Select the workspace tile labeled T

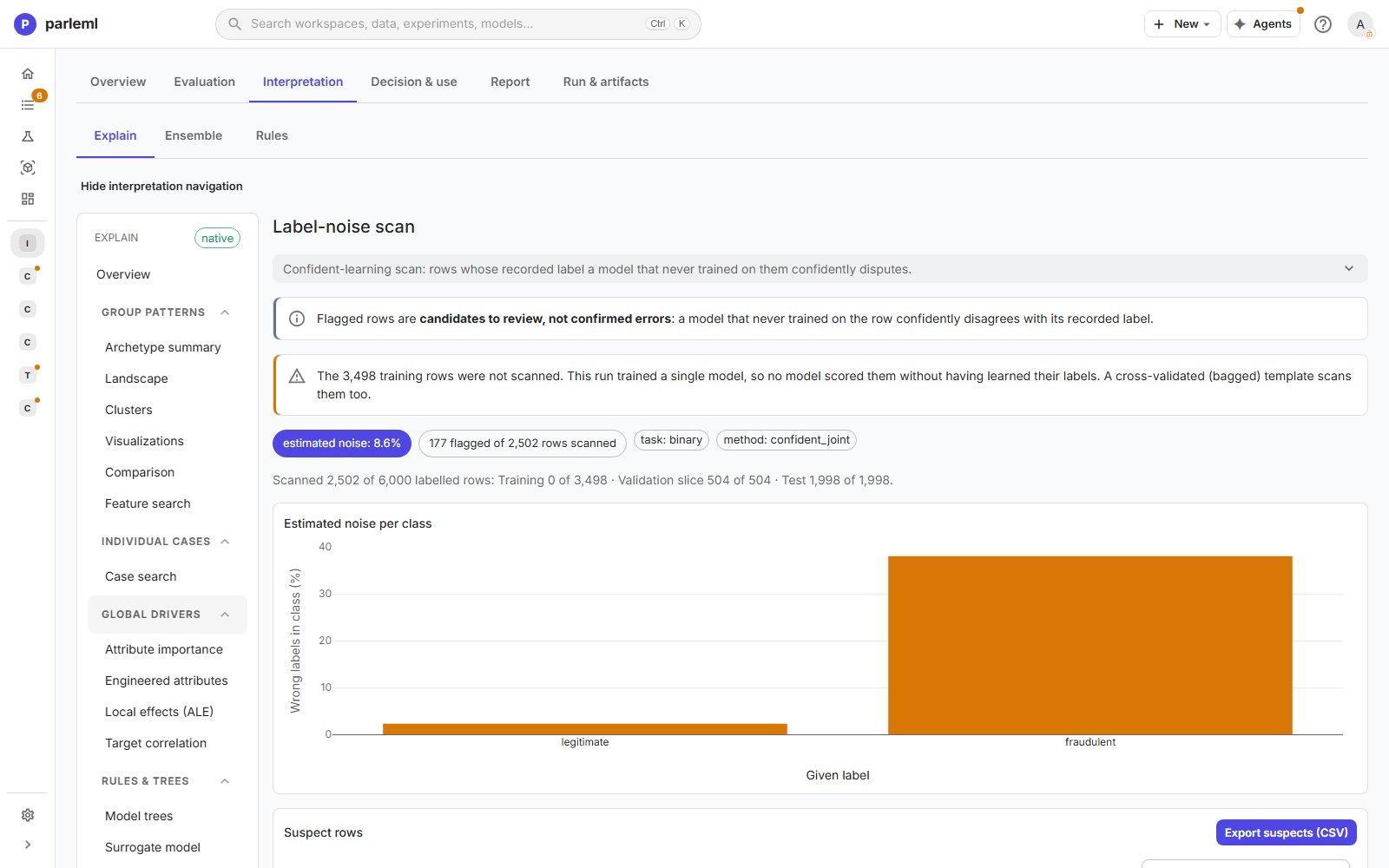click(28, 375)
